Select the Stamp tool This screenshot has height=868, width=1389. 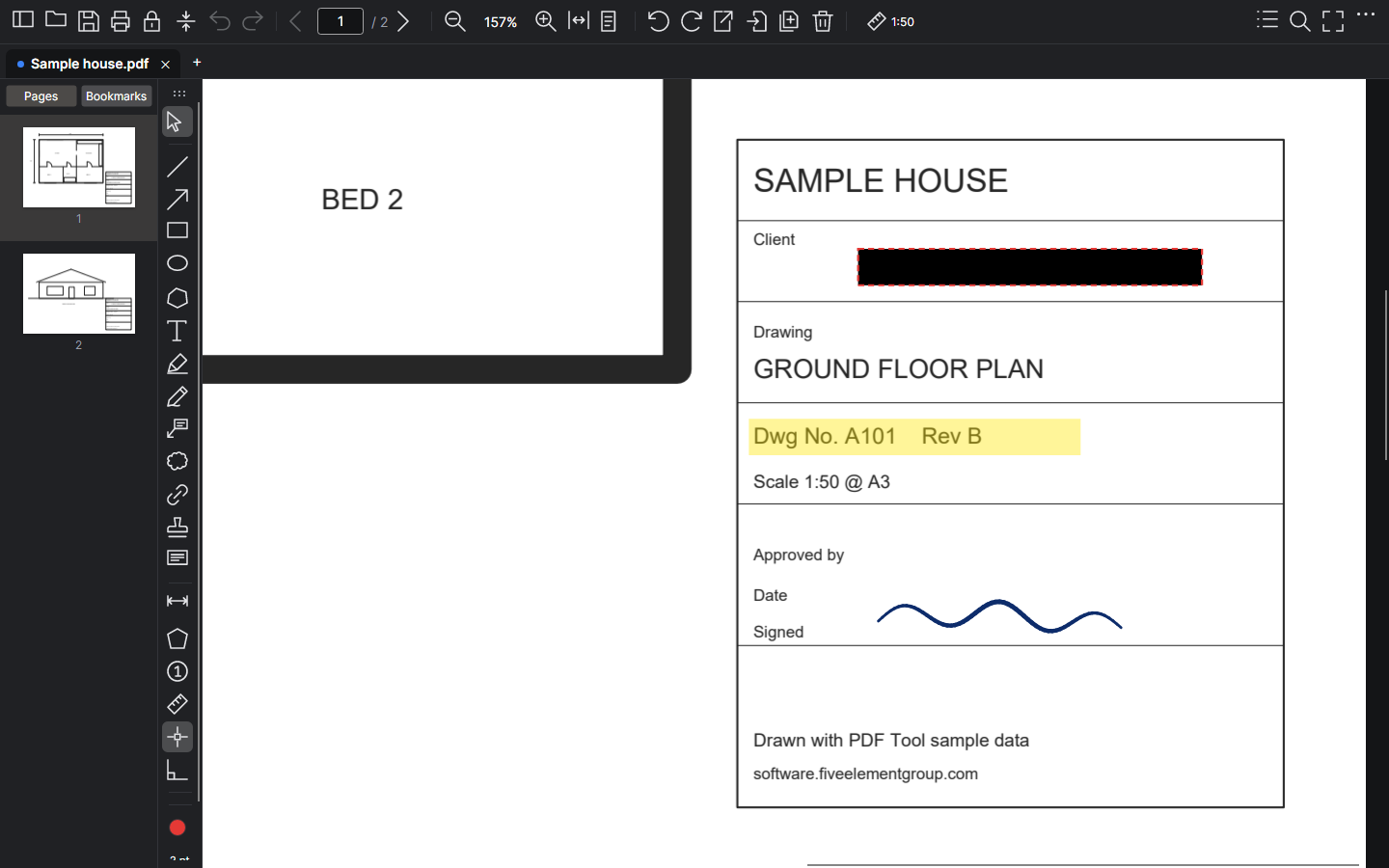pyautogui.click(x=177, y=527)
